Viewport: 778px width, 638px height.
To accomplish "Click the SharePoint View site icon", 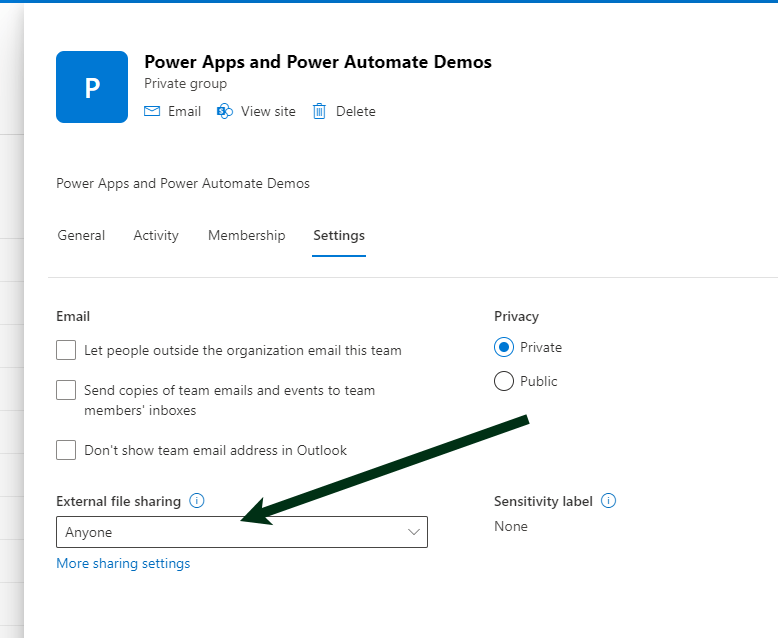I will click(x=225, y=111).
